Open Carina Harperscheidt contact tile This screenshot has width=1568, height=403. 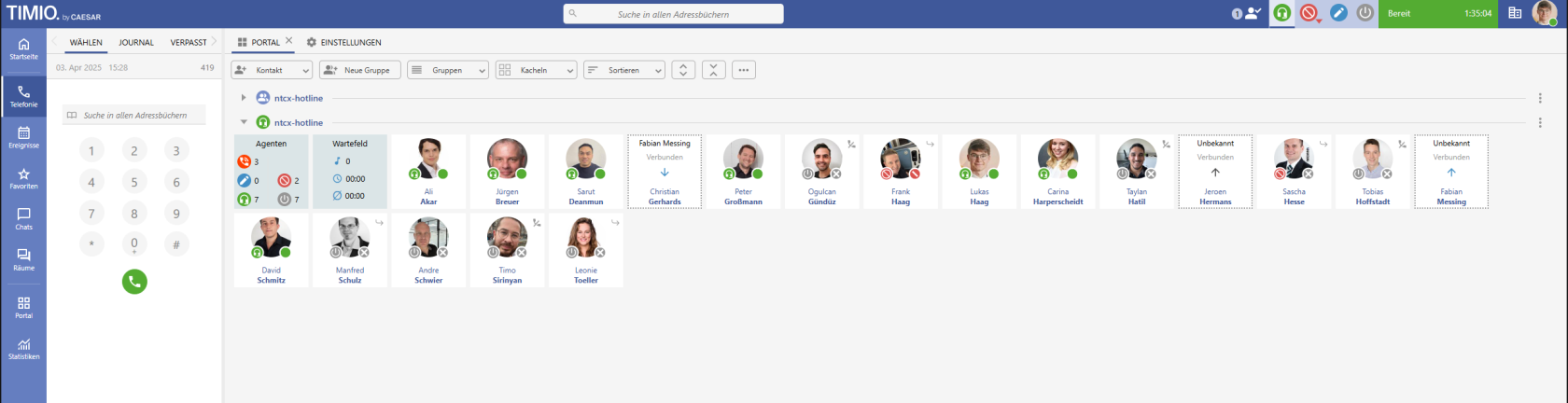coord(1057,172)
